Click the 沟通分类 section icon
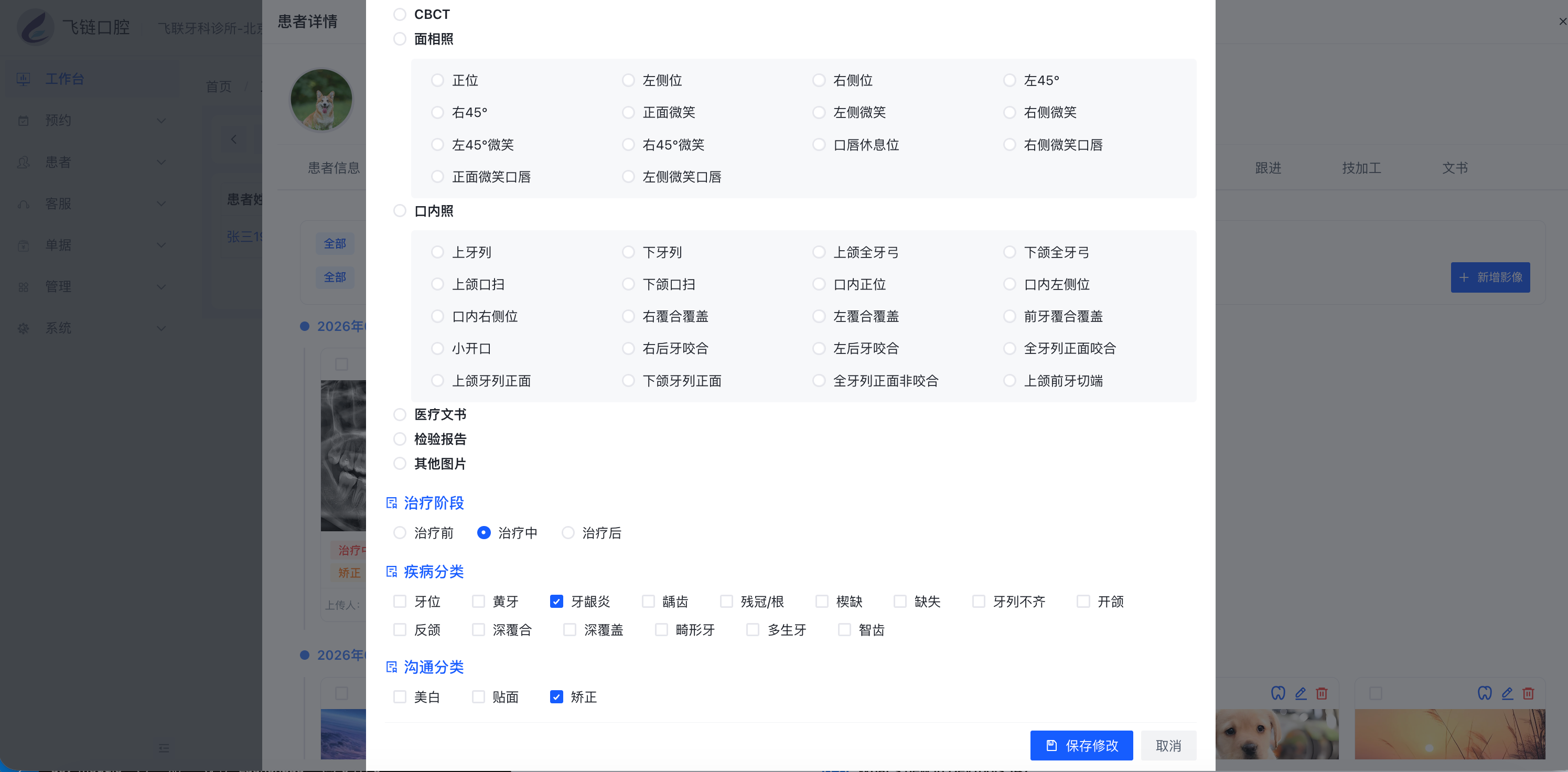 tap(391, 667)
